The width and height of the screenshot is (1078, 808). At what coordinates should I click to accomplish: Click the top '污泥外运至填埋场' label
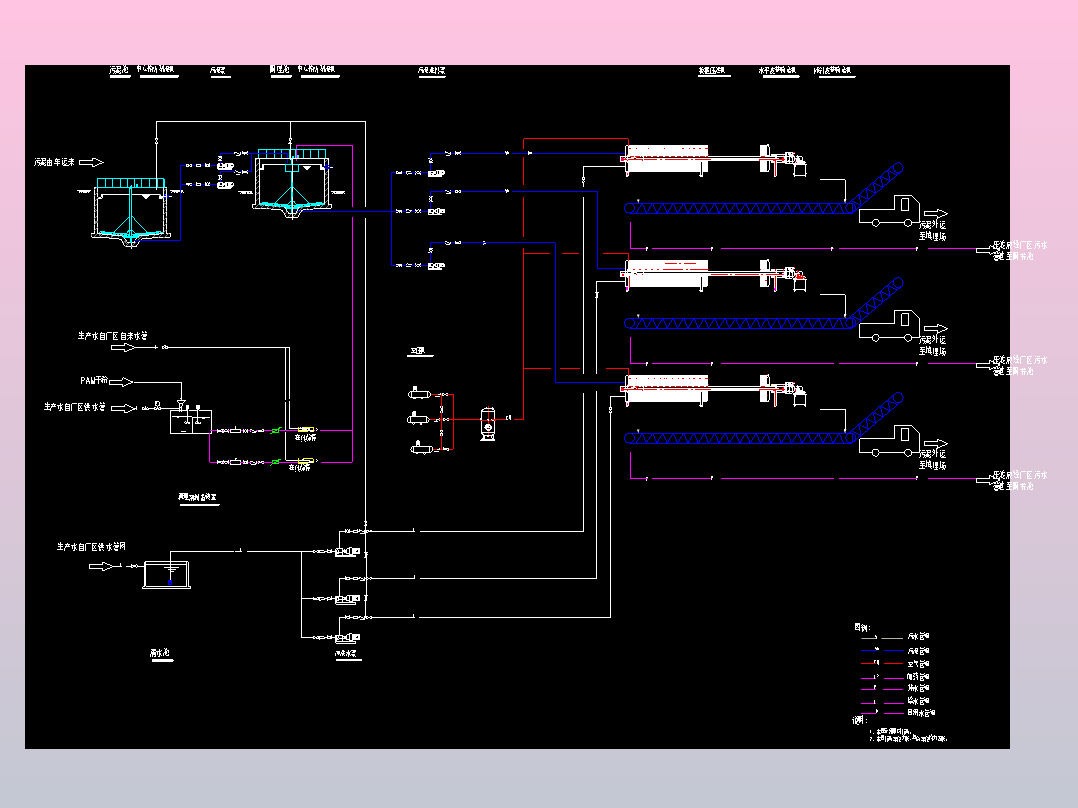coord(933,230)
